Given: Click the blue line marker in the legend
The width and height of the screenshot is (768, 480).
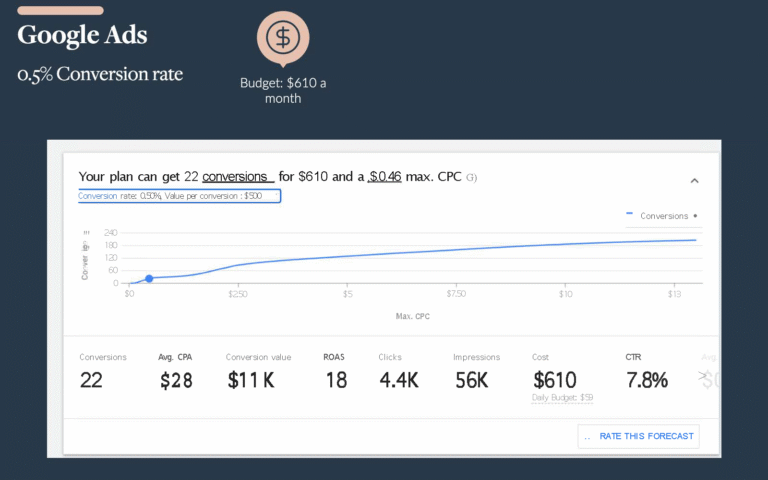Looking at the screenshot, I should (629, 214).
